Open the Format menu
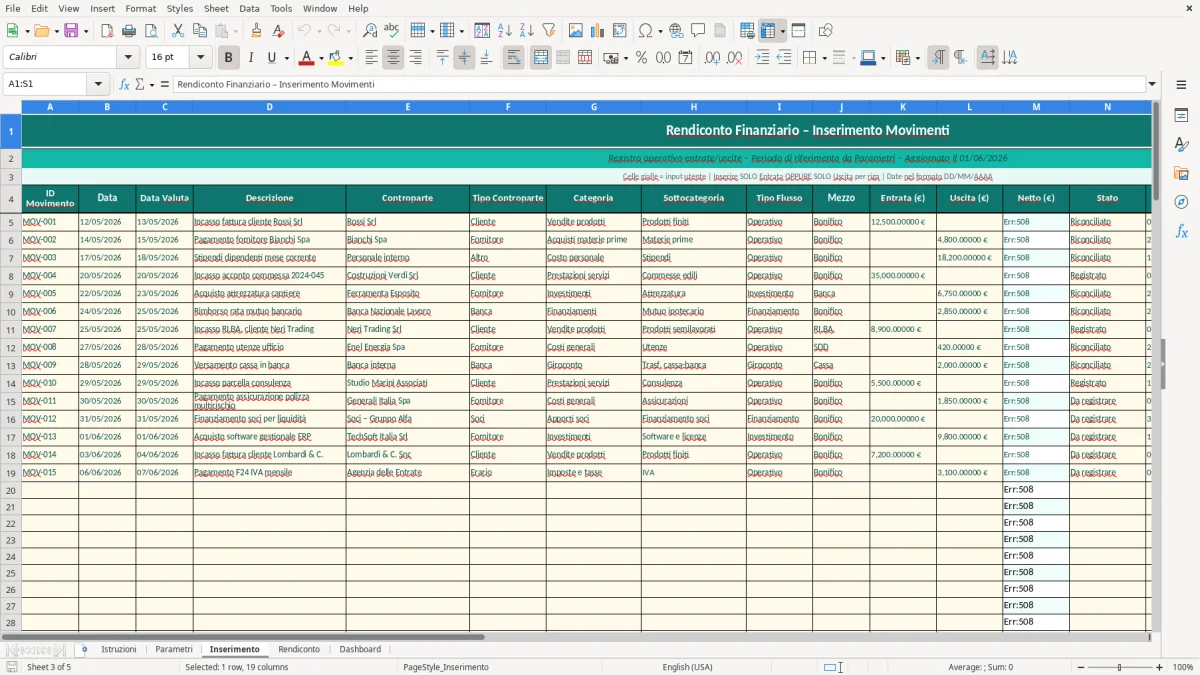1200x675 pixels. click(x=140, y=8)
